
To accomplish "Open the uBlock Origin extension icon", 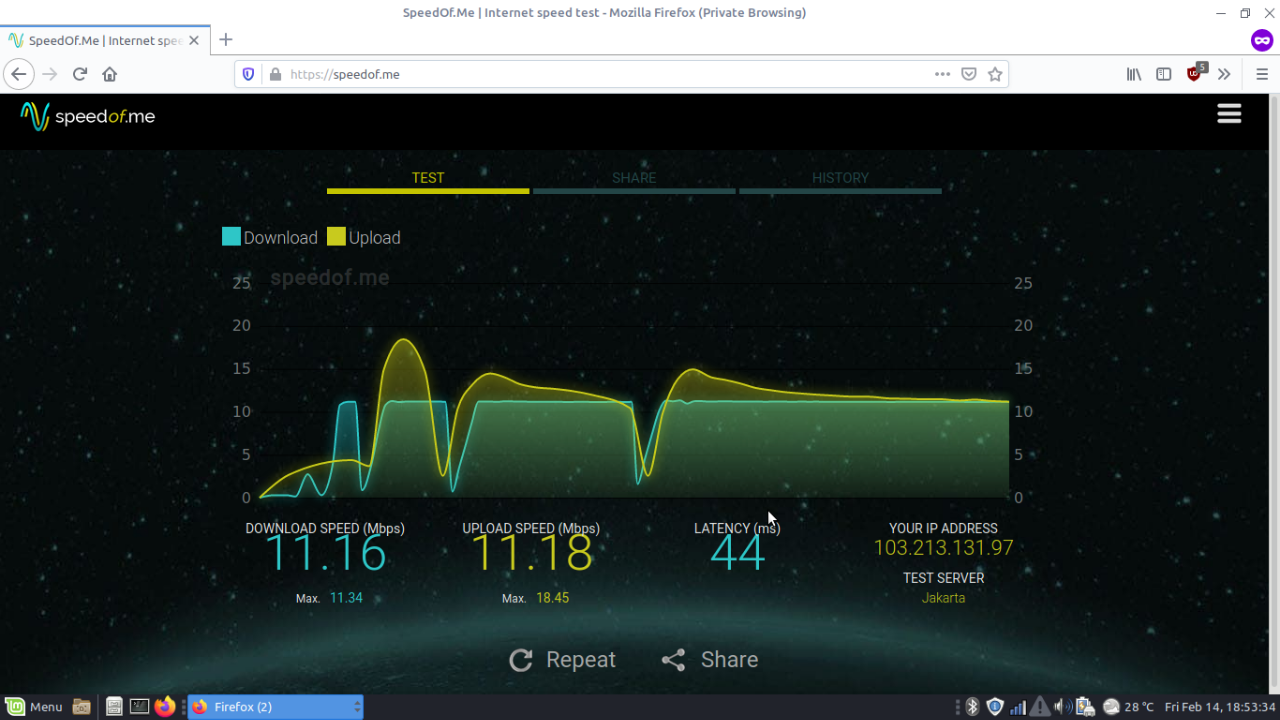I will pos(1196,72).
